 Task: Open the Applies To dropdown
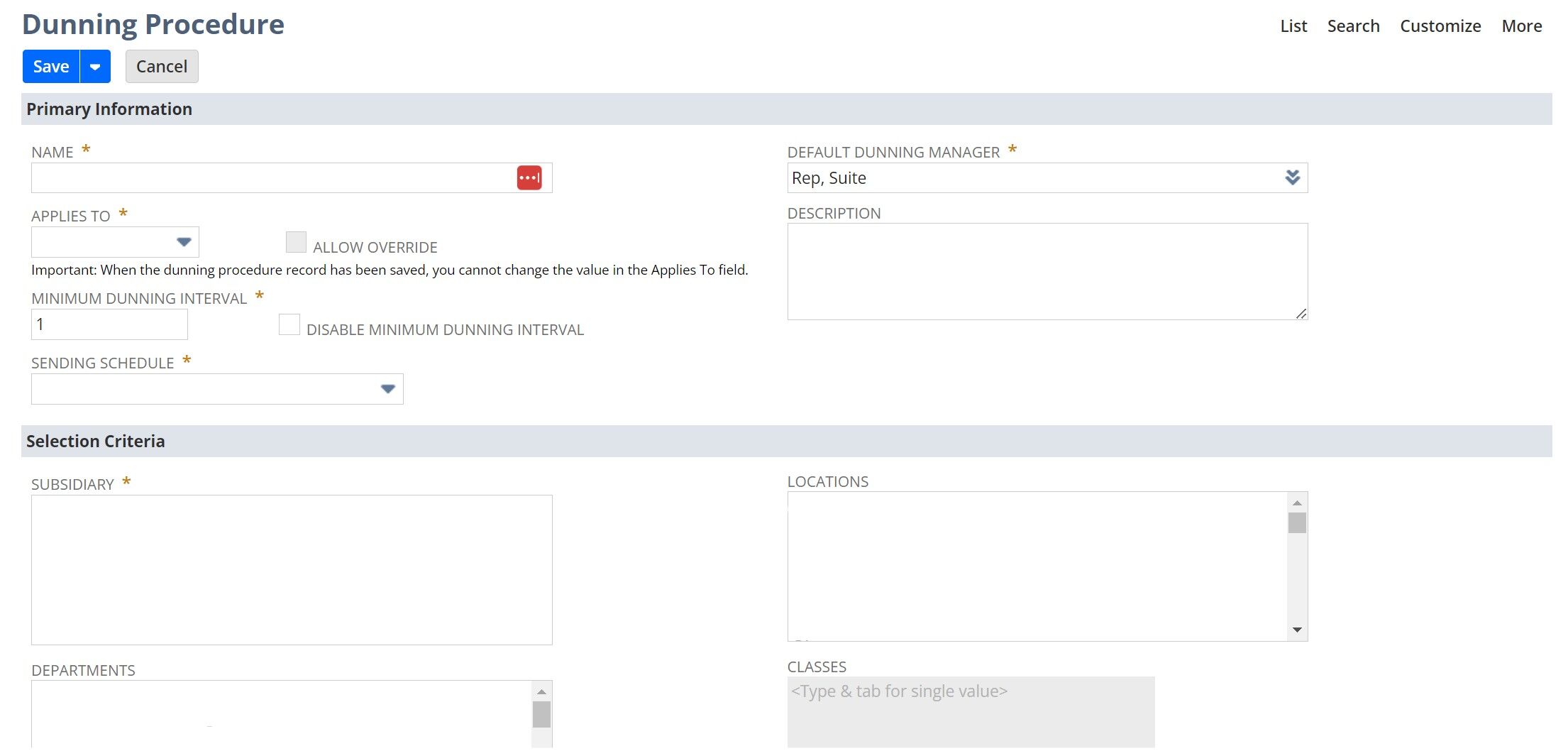[x=184, y=242]
